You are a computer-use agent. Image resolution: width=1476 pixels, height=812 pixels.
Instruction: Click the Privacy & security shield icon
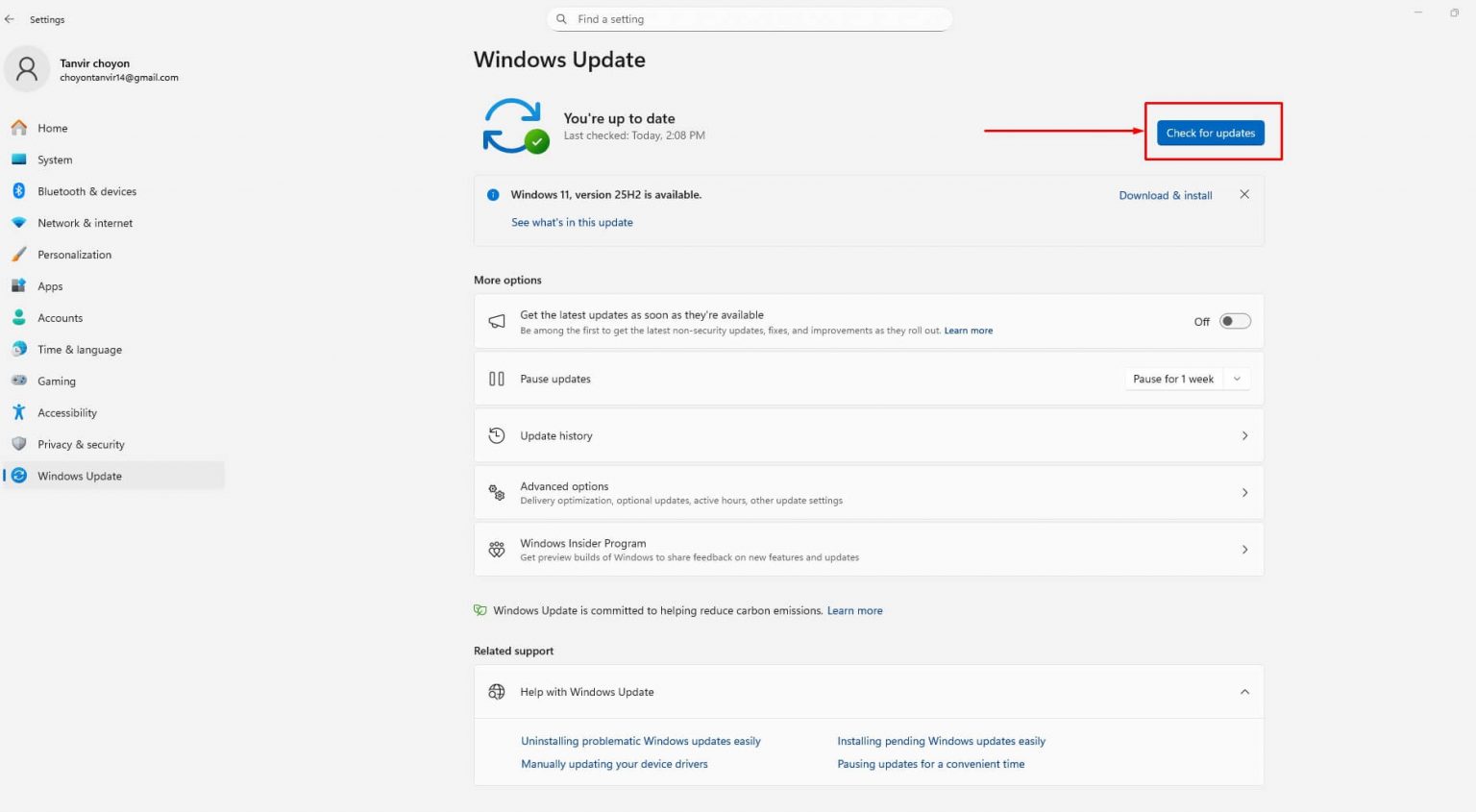(18, 444)
